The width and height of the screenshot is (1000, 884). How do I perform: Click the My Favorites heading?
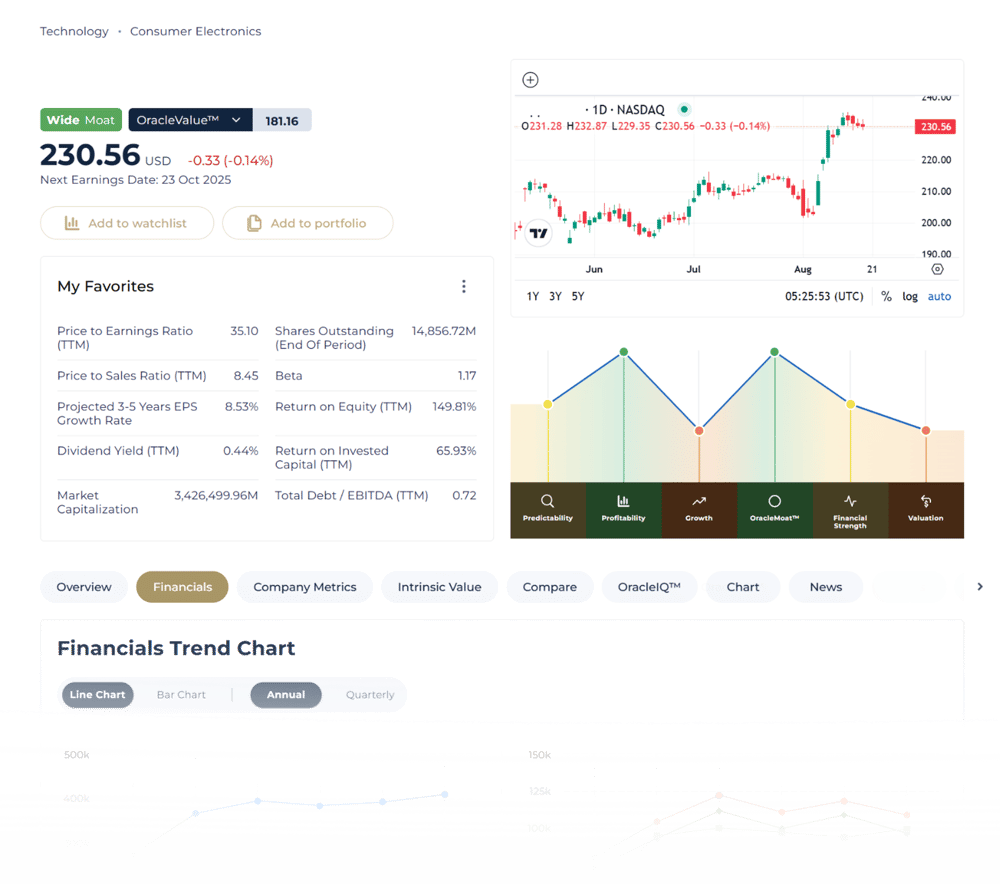[x=106, y=286]
